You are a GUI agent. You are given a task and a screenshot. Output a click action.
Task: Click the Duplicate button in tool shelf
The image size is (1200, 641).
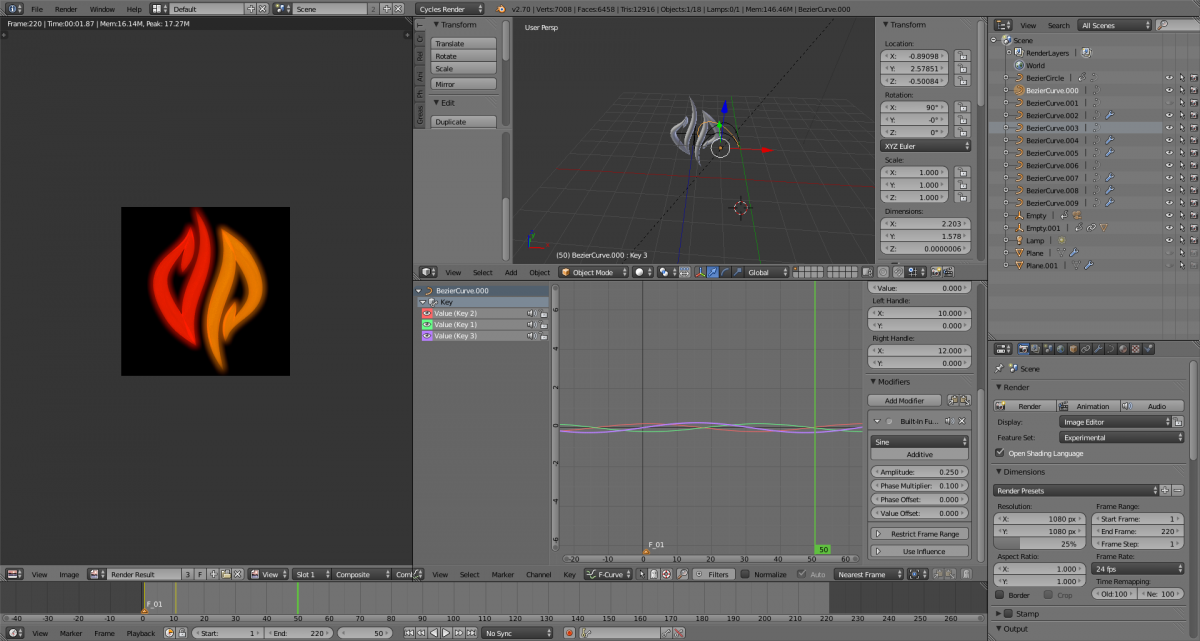coord(464,122)
